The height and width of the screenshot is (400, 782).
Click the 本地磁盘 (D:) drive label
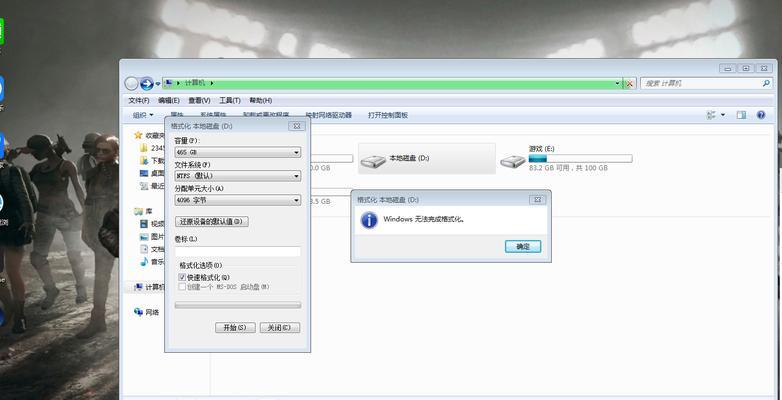click(409, 158)
